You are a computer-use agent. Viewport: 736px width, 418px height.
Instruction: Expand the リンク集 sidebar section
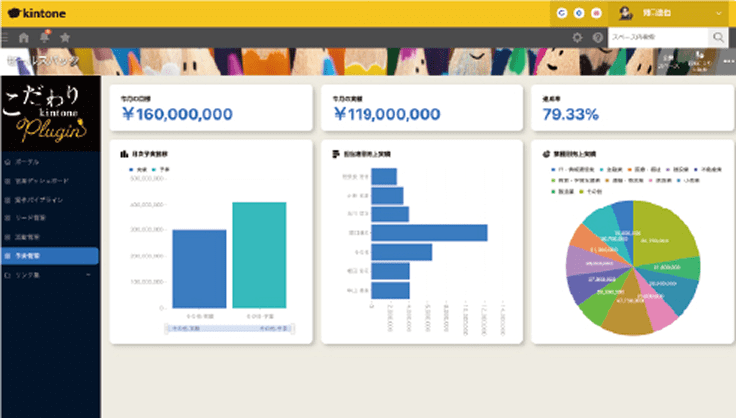tap(49, 274)
